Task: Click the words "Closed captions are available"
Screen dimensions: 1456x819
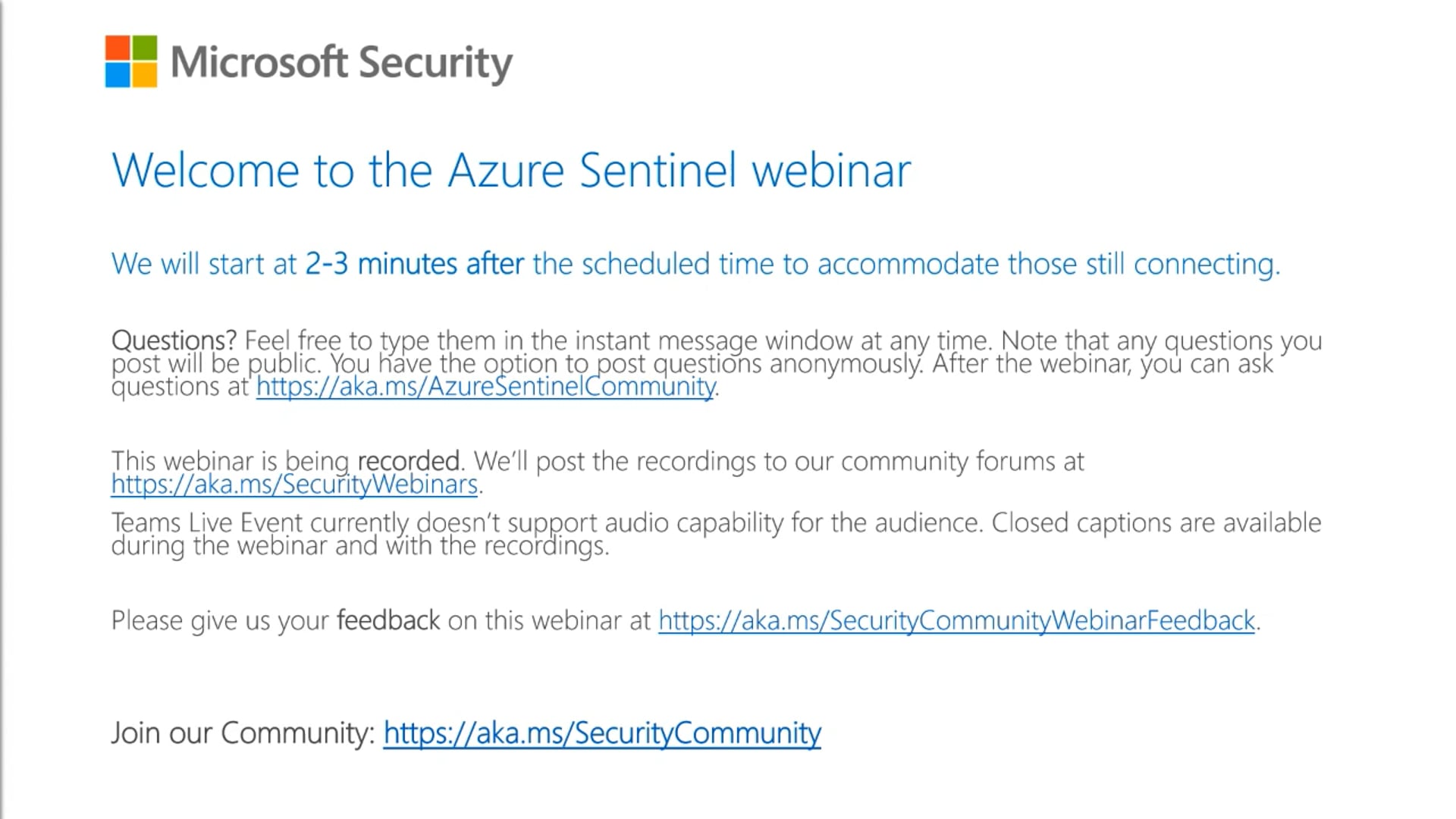Action: point(1156,522)
